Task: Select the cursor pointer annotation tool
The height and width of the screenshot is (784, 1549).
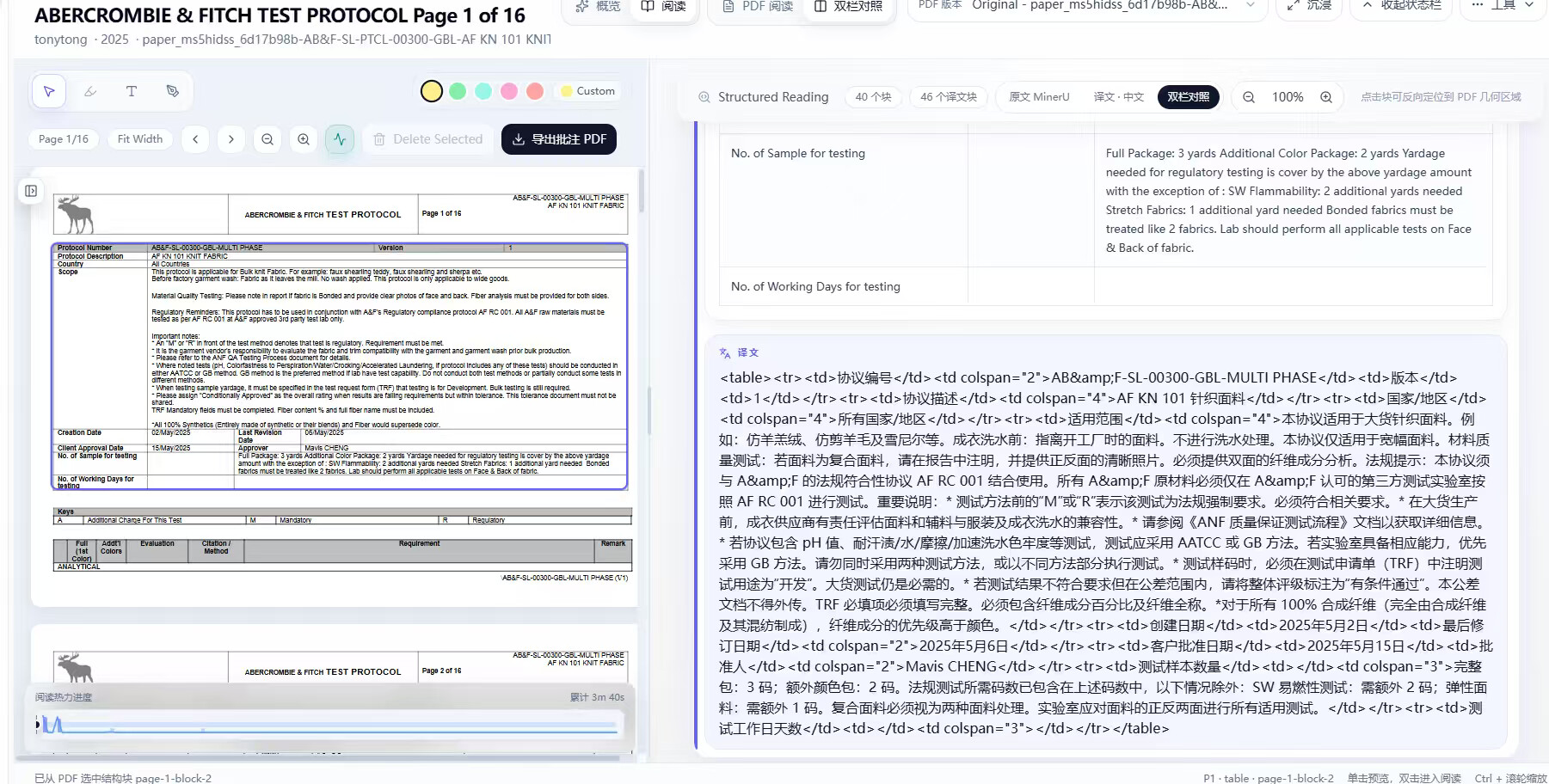Action: tap(49, 91)
